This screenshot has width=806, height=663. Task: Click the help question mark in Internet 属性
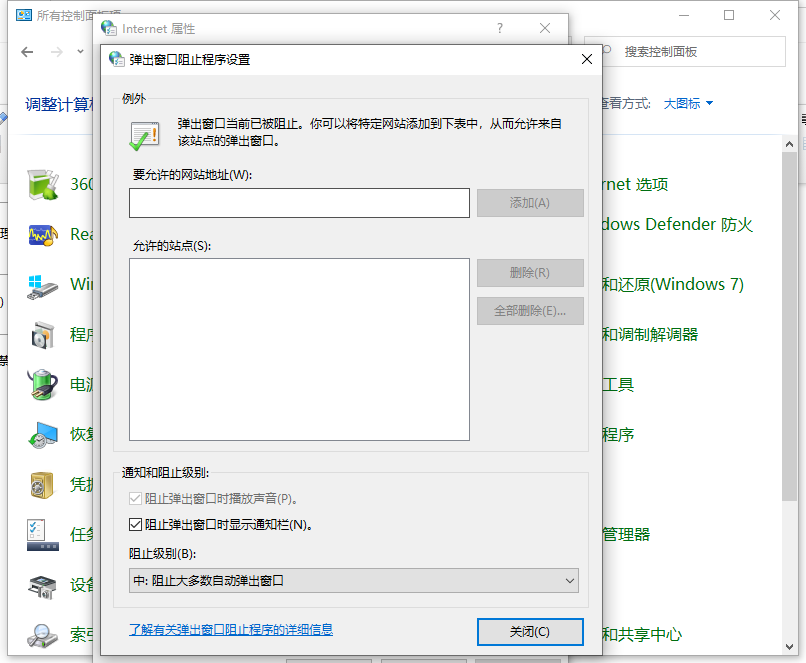(x=500, y=29)
